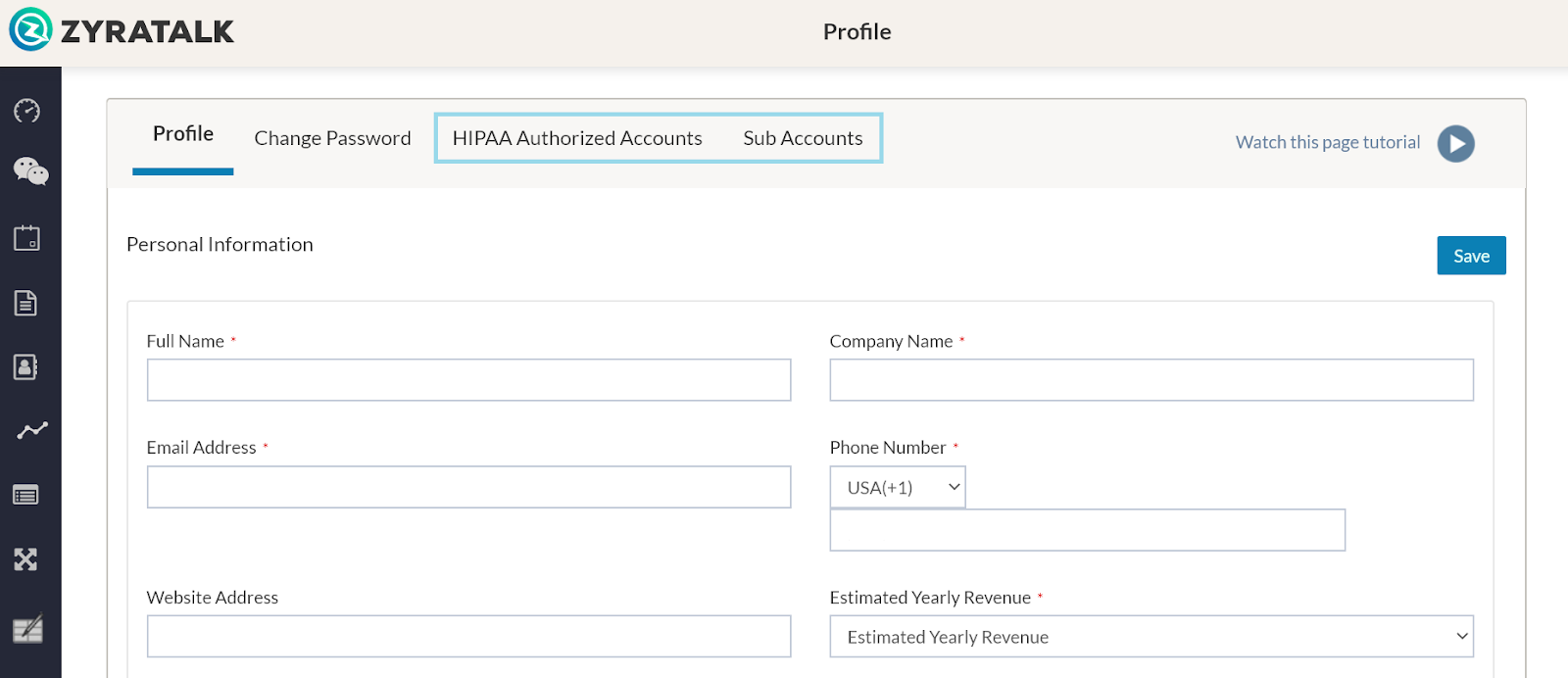Expand the Estimated Yearly Revenue dropdown
The image size is (1568, 678).
[x=1151, y=637]
